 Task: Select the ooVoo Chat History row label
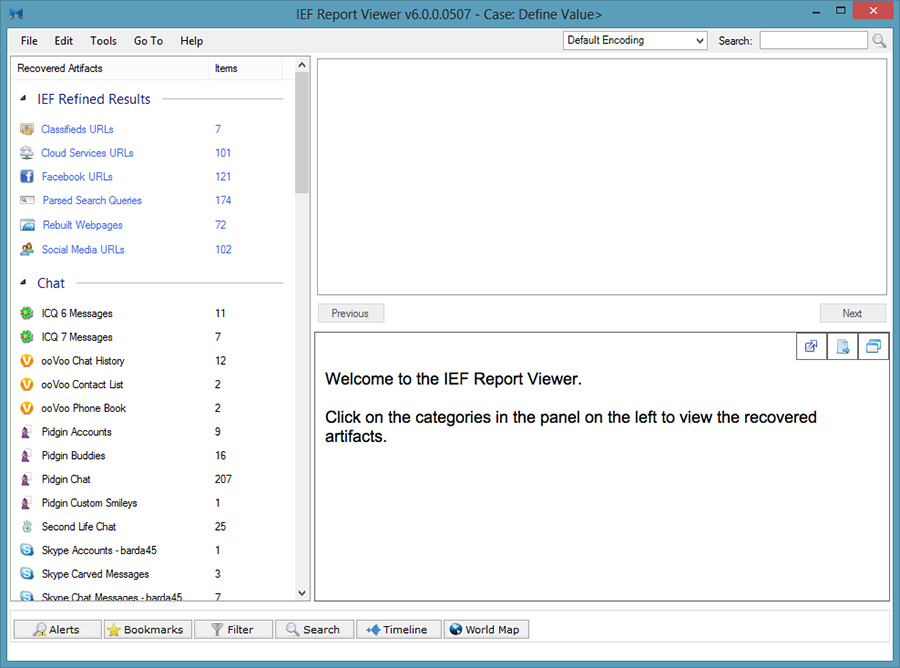click(x=83, y=361)
